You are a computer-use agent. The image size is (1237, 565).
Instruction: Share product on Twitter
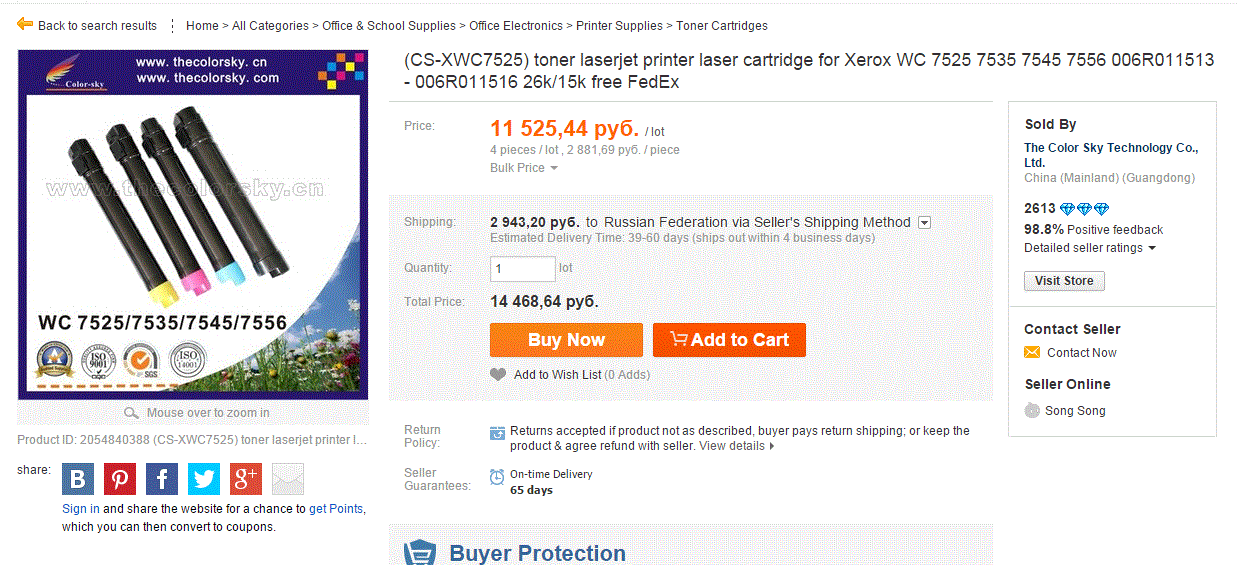coord(204,479)
